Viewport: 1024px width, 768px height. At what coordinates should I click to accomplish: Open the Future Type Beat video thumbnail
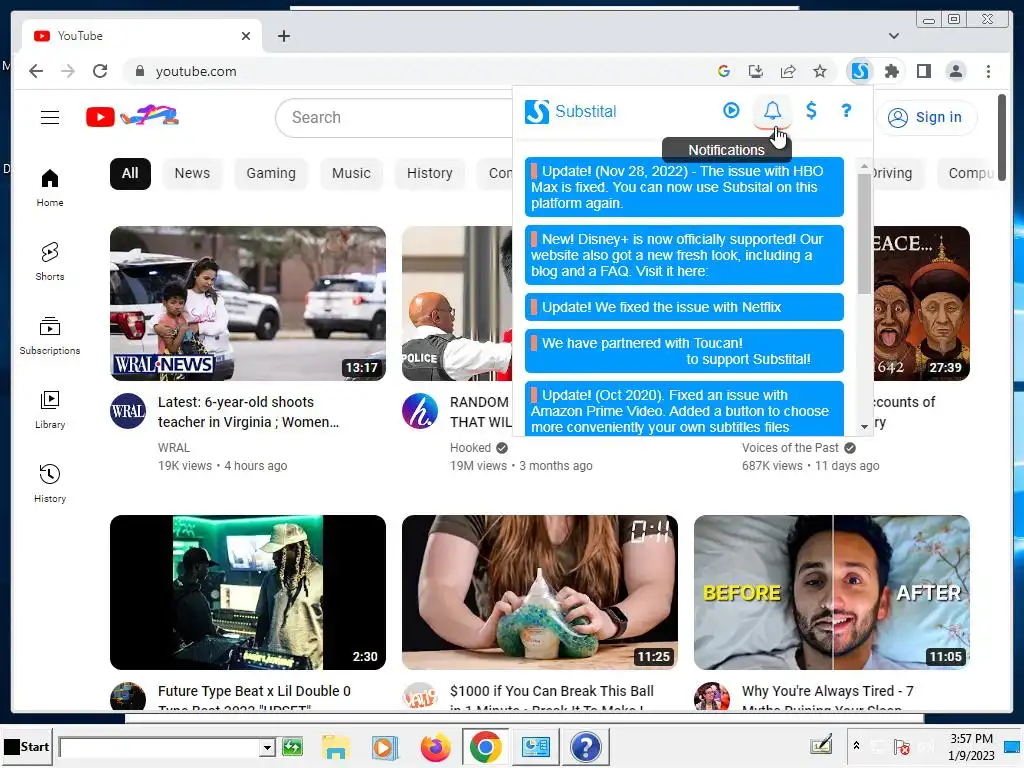point(248,592)
